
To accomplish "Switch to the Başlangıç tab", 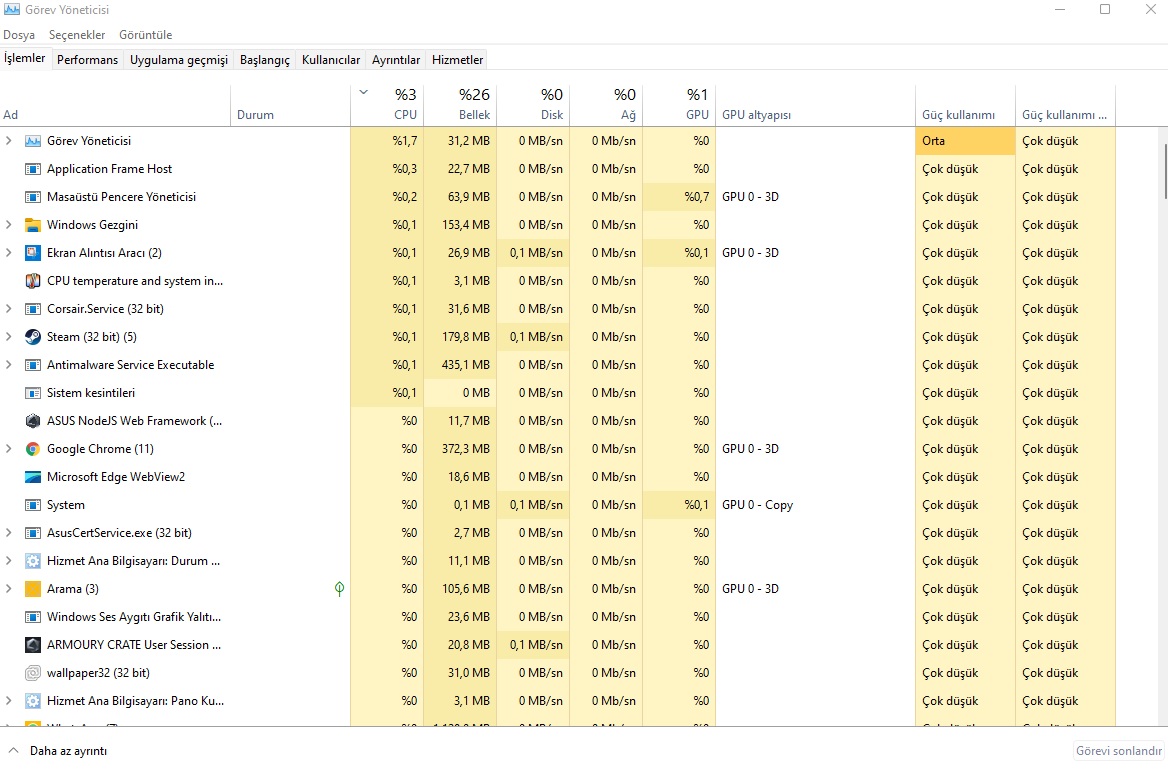I will [264, 60].
